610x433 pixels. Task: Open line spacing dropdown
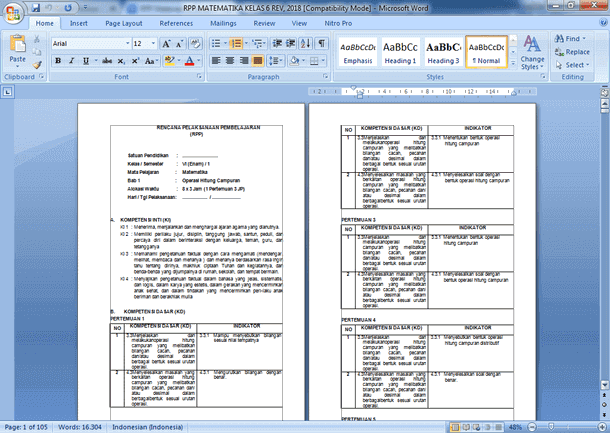coord(276,61)
